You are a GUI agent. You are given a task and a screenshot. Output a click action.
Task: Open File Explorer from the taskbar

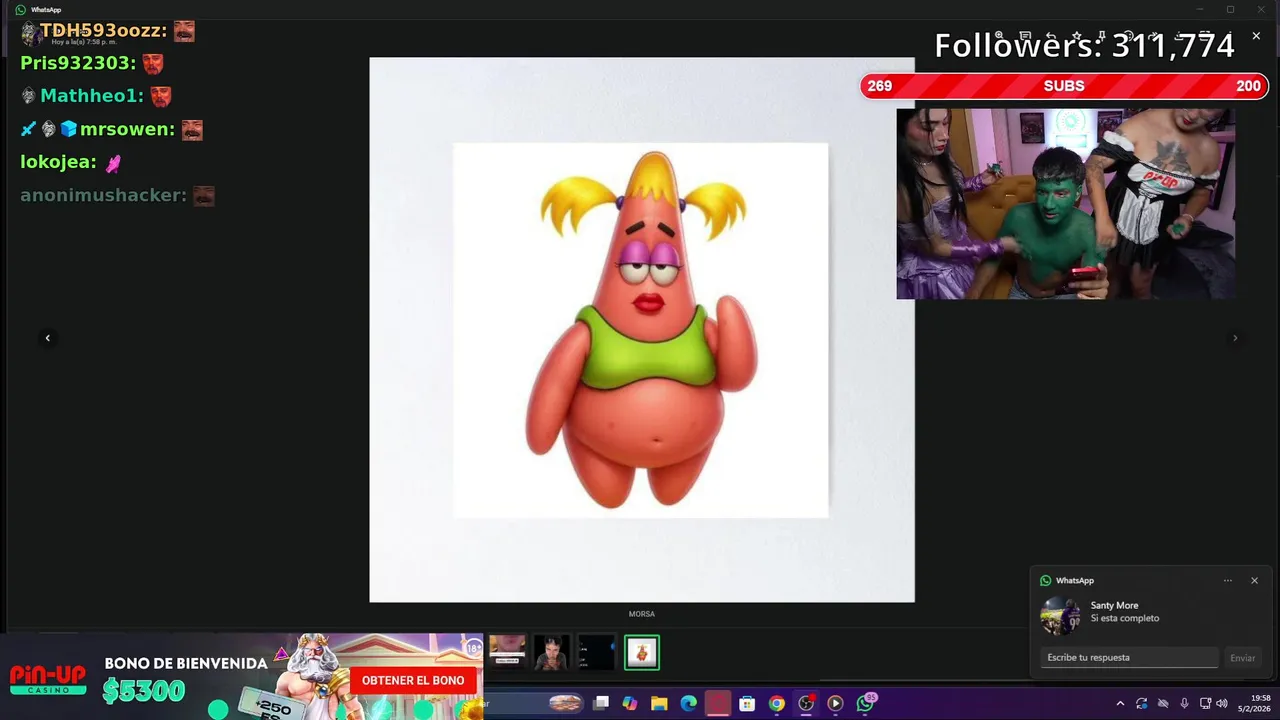click(659, 704)
